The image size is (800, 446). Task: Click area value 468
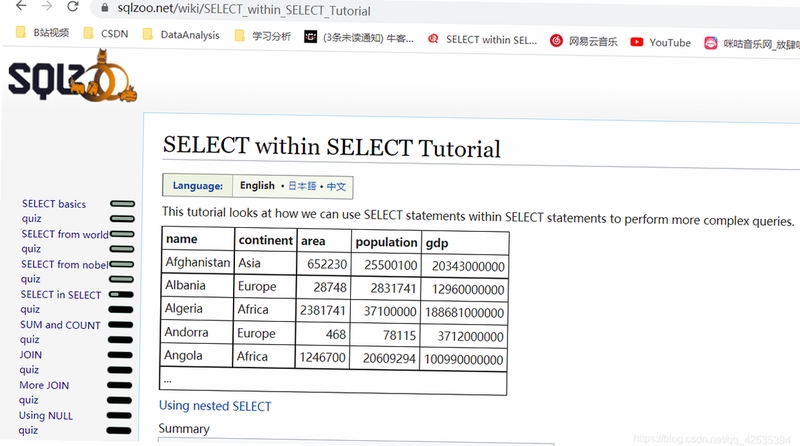pyautogui.click(x=336, y=335)
